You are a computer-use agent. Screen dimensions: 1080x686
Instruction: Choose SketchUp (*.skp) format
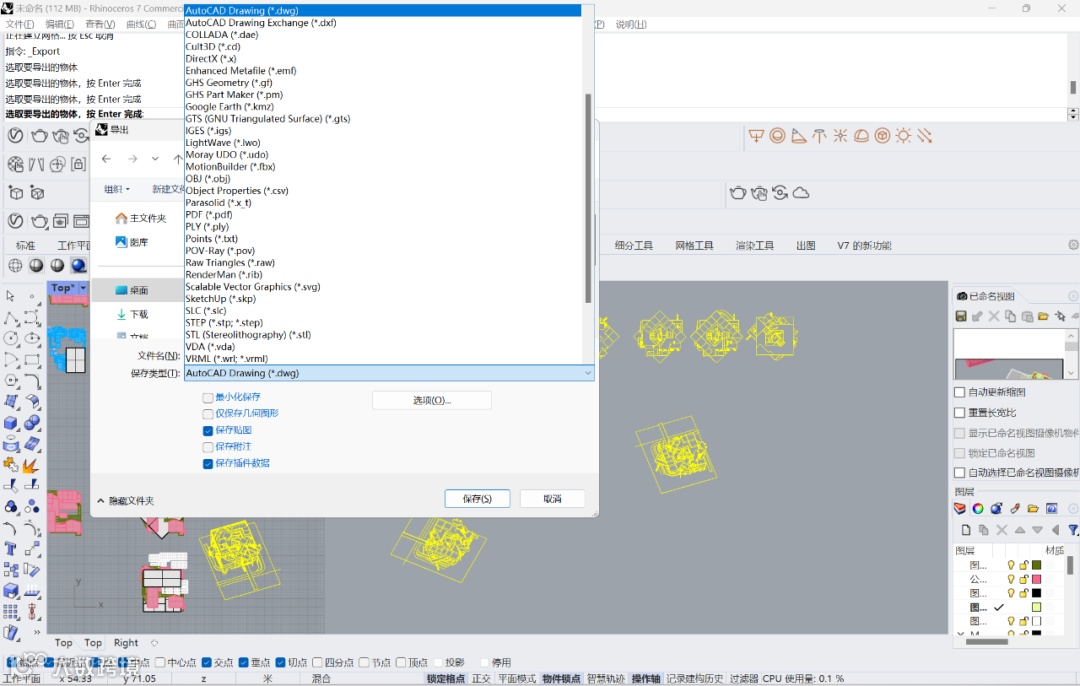click(x=220, y=298)
